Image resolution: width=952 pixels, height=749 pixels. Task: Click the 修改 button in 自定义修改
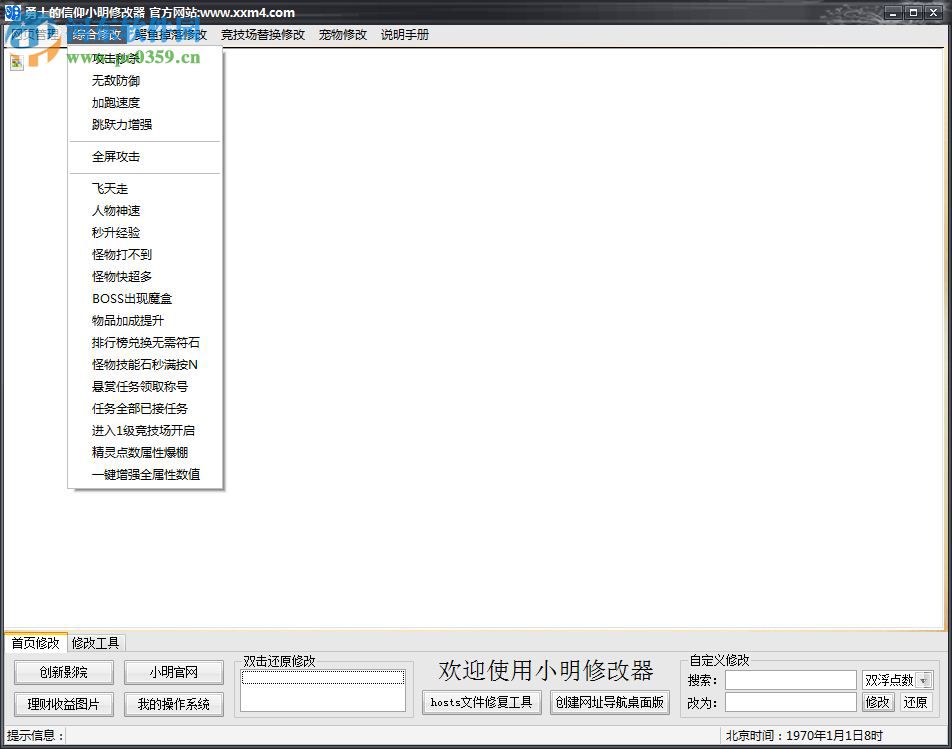878,702
